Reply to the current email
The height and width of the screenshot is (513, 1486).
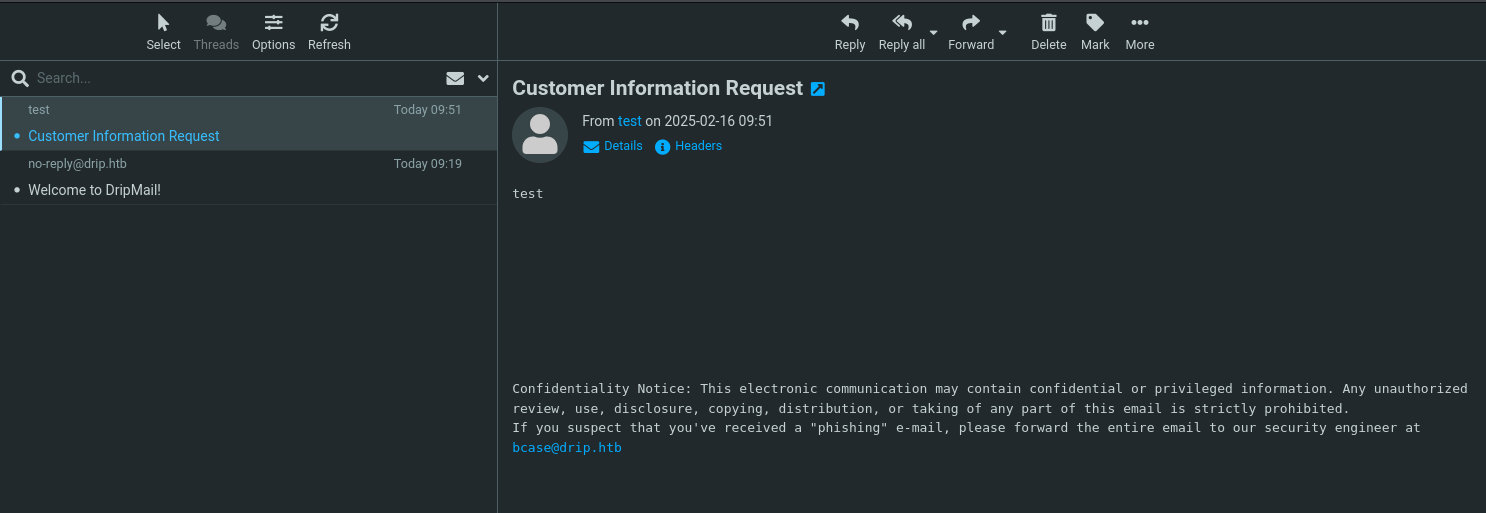(850, 24)
